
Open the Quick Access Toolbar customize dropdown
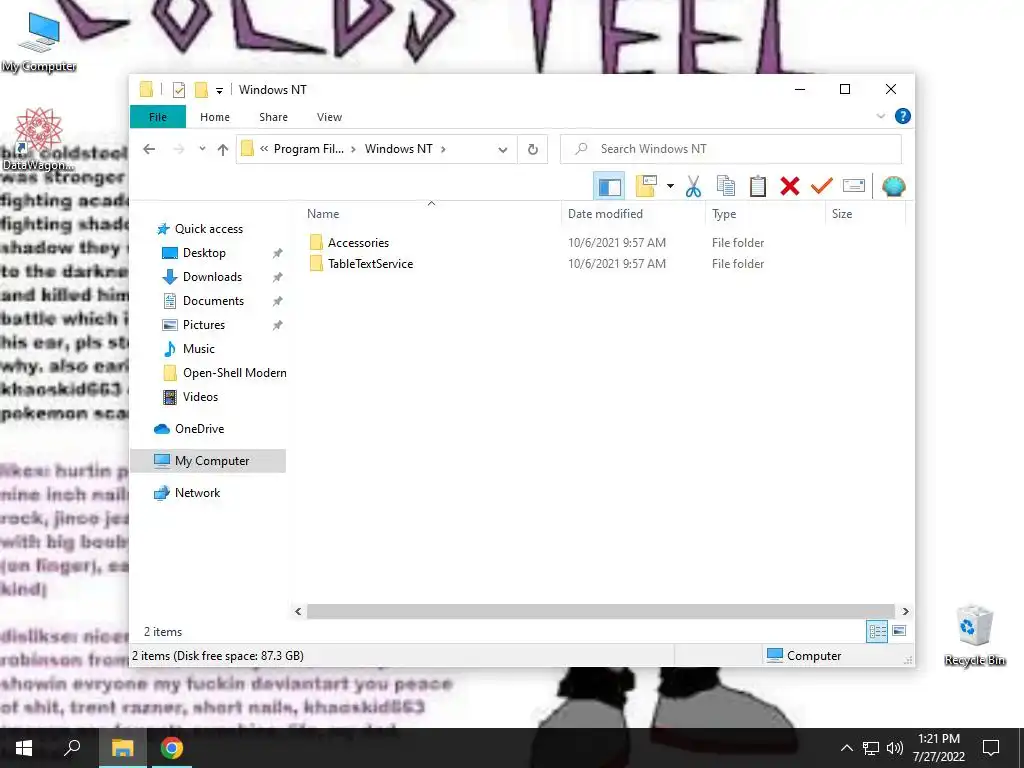tap(219, 90)
